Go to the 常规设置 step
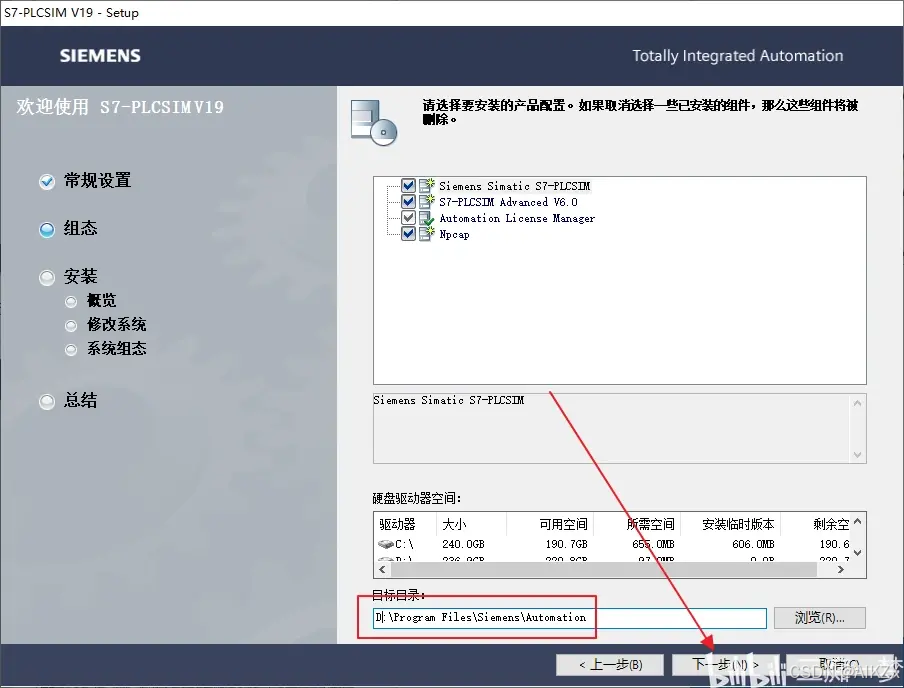The image size is (904, 688). tap(97, 181)
